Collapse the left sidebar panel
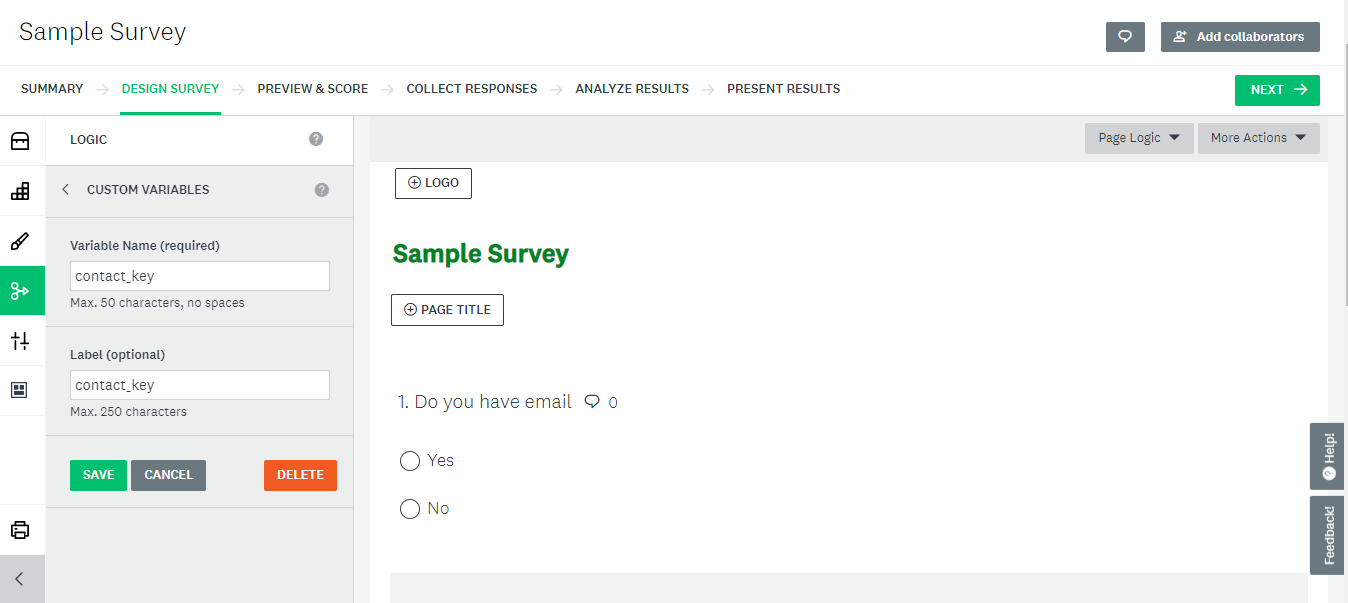1348x603 pixels. pos(20,579)
